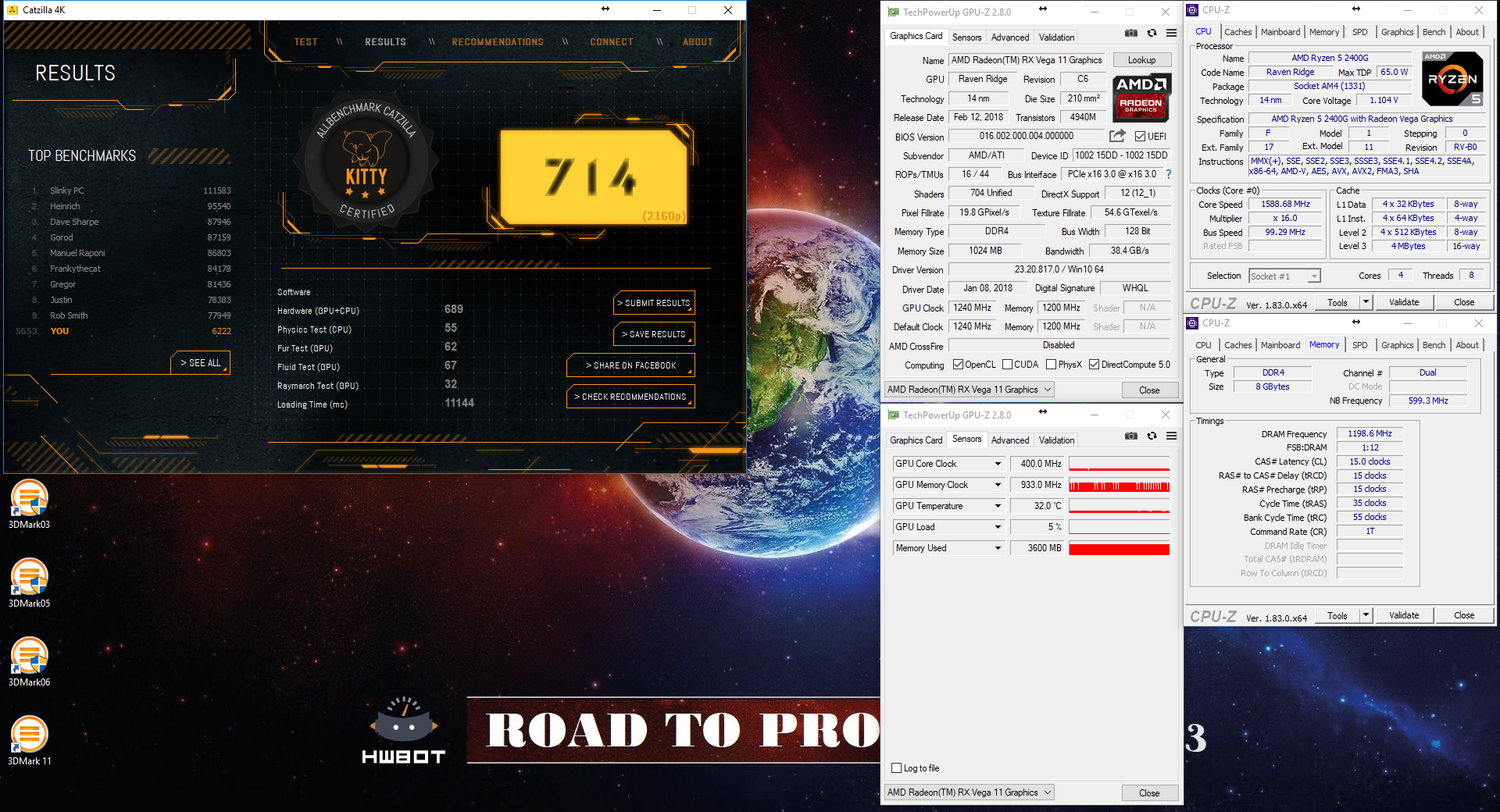The height and width of the screenshot is (812, 1500).
Task: Click SHARE ON FACEBOOK in Catzilla
Action: [631, 365]
